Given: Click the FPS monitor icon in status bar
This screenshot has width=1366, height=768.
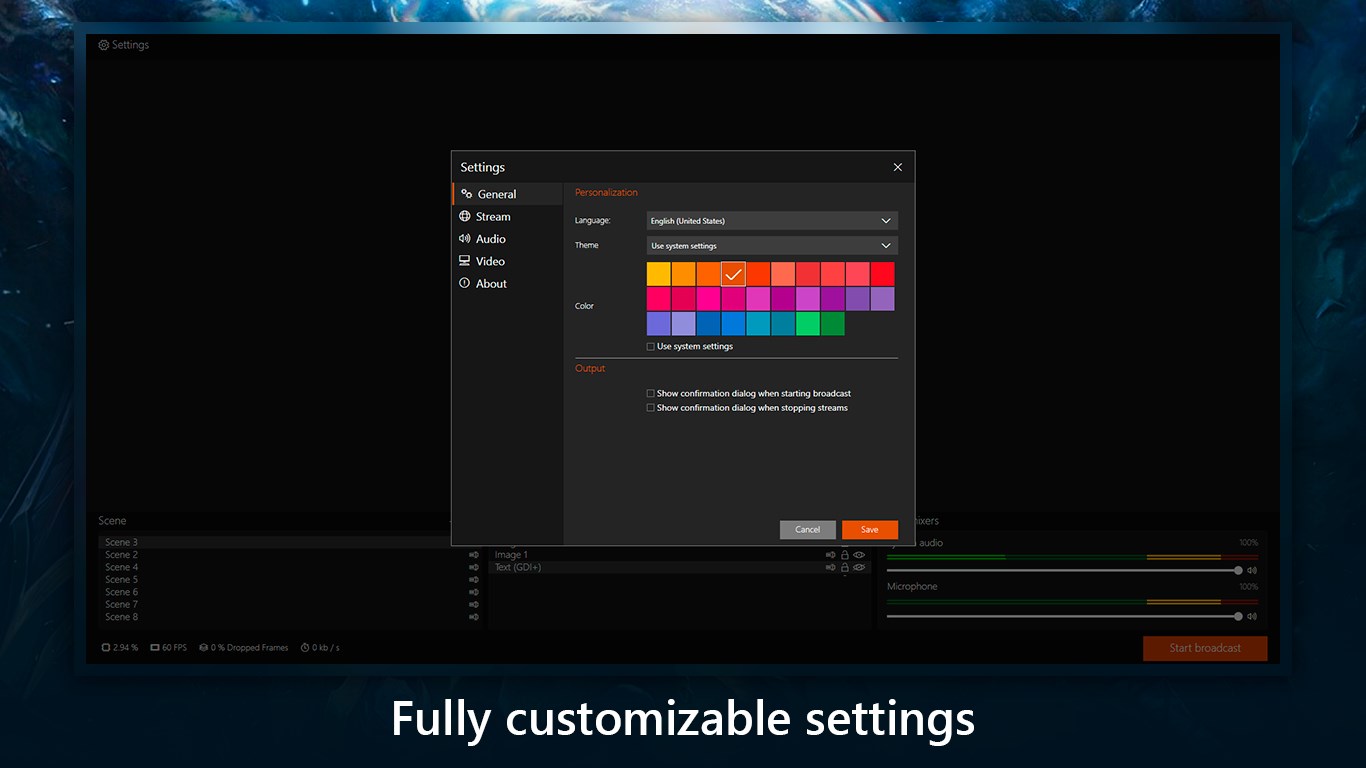Looking at the screenshot, I should pyautogui.click(x=155, y=648).
